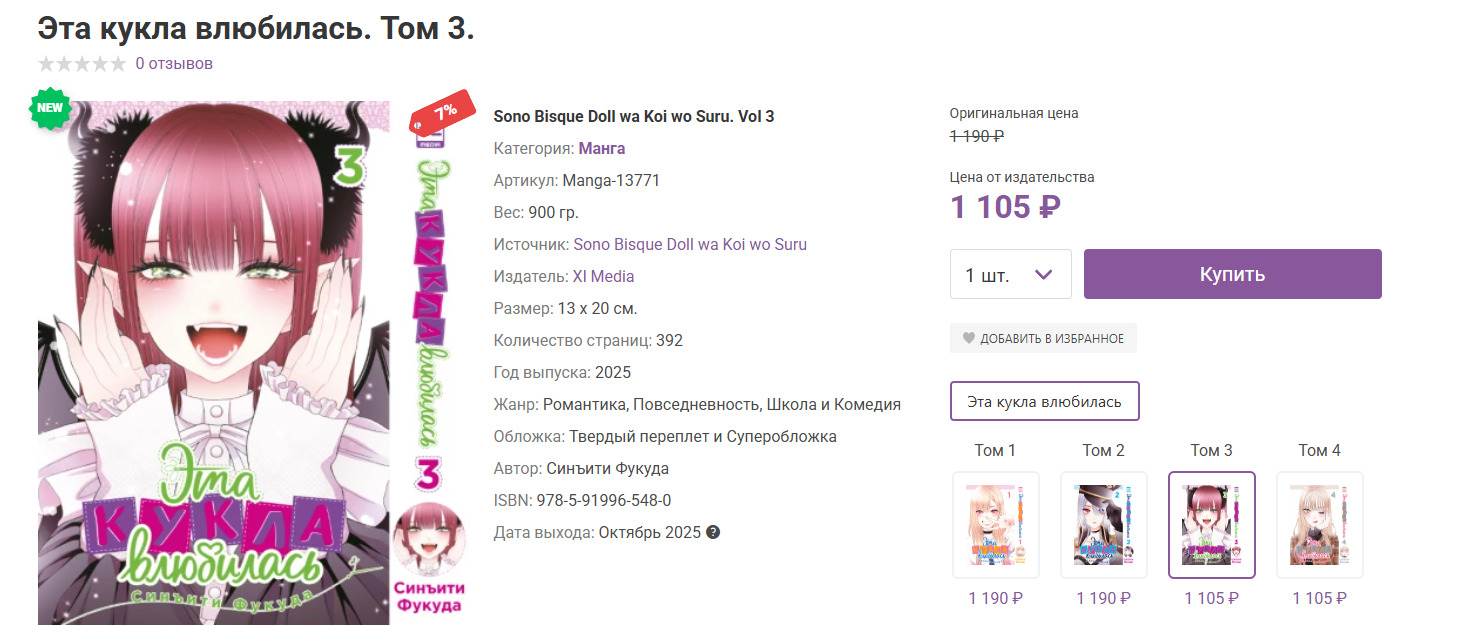This screenshot has width=1479, height=626.
Task: Click the star rating icons
Action: click(x=82, y=64)
